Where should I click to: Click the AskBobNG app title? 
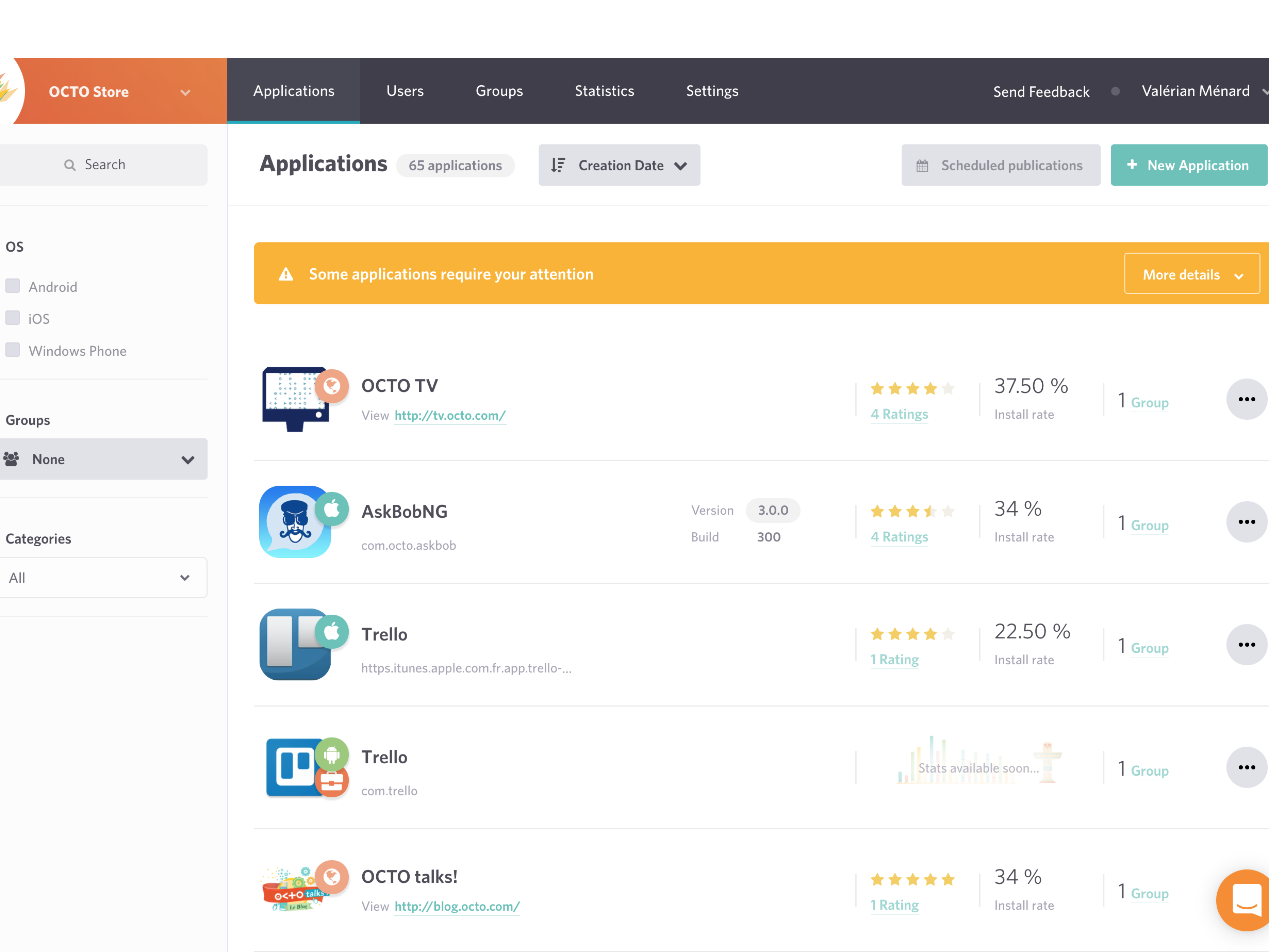405,511
